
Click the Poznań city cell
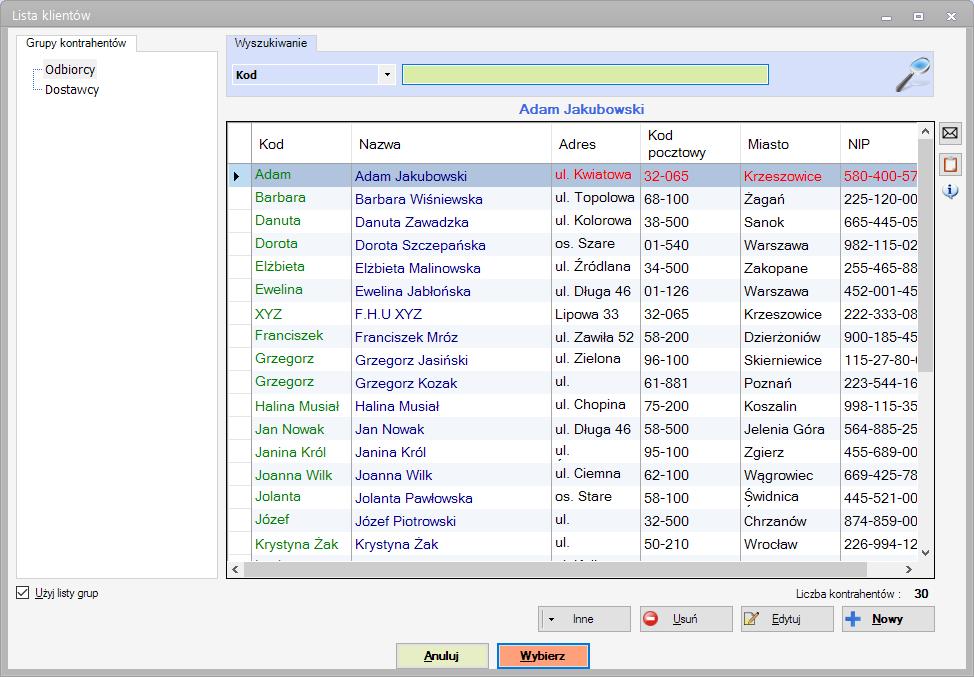790,383
